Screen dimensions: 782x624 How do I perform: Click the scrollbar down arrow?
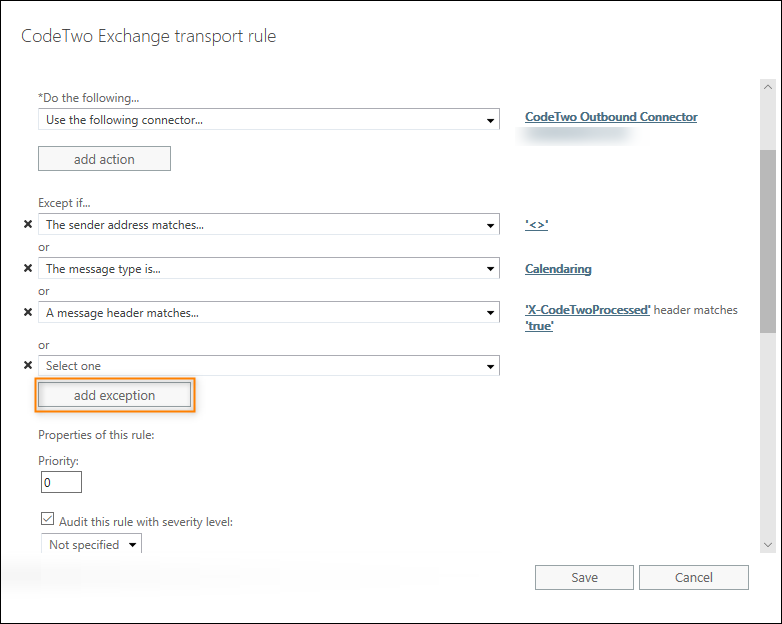coord(768,545)
